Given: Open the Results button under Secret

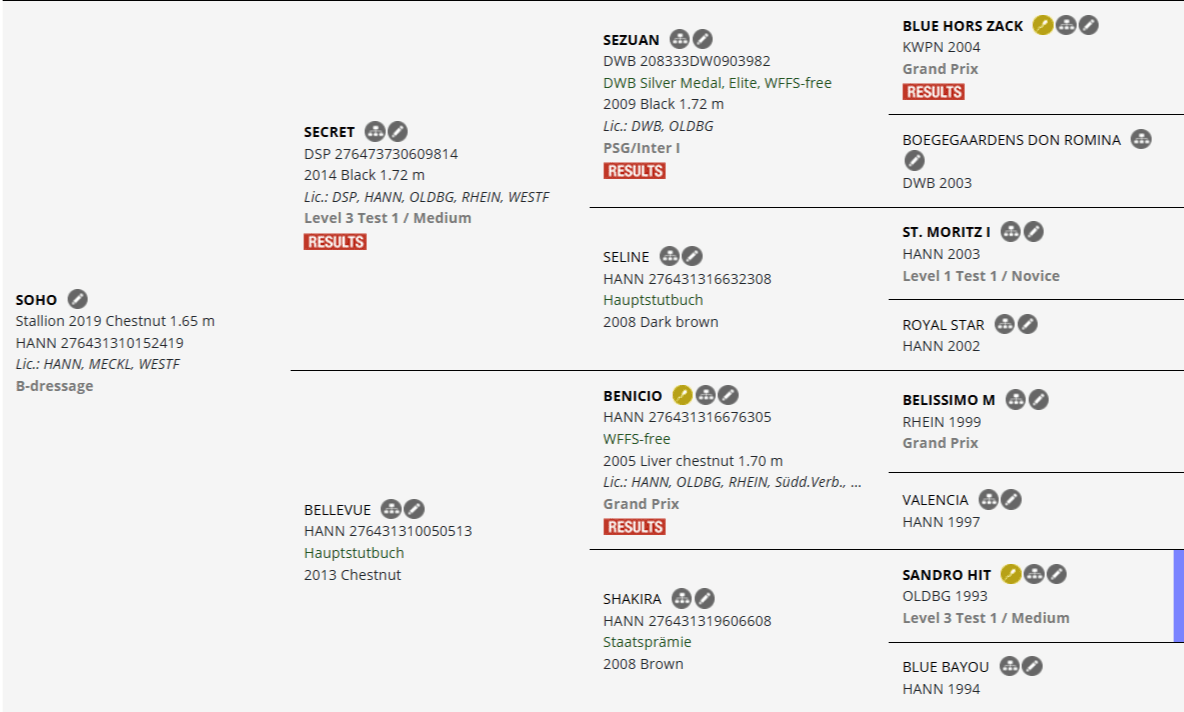Looking at the screenshot, I should (x=335, y=242).
